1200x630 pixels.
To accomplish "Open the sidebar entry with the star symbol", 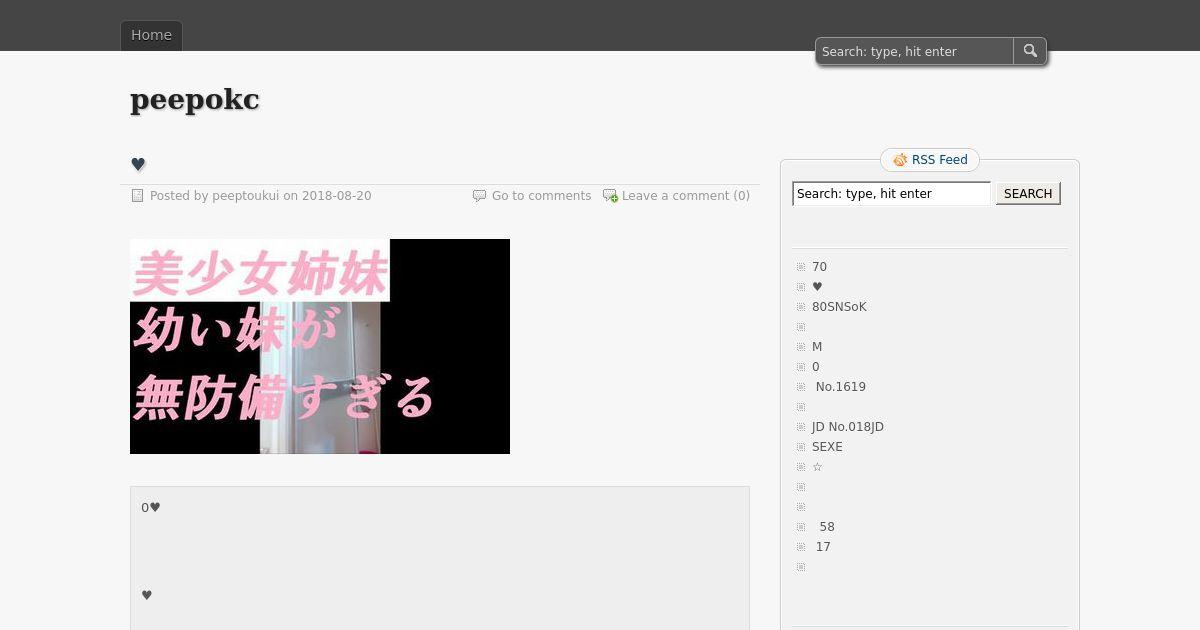I will (x=817, y=467).
